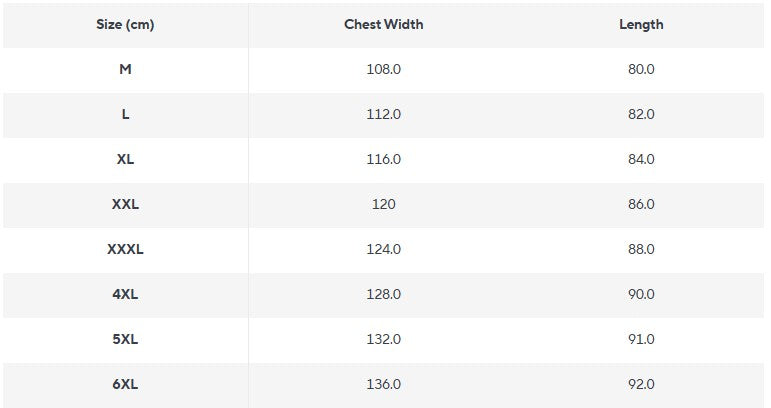This screenshot has width=771, height=408.
Task: Click the chest width value 120
Action: (383, 205)
